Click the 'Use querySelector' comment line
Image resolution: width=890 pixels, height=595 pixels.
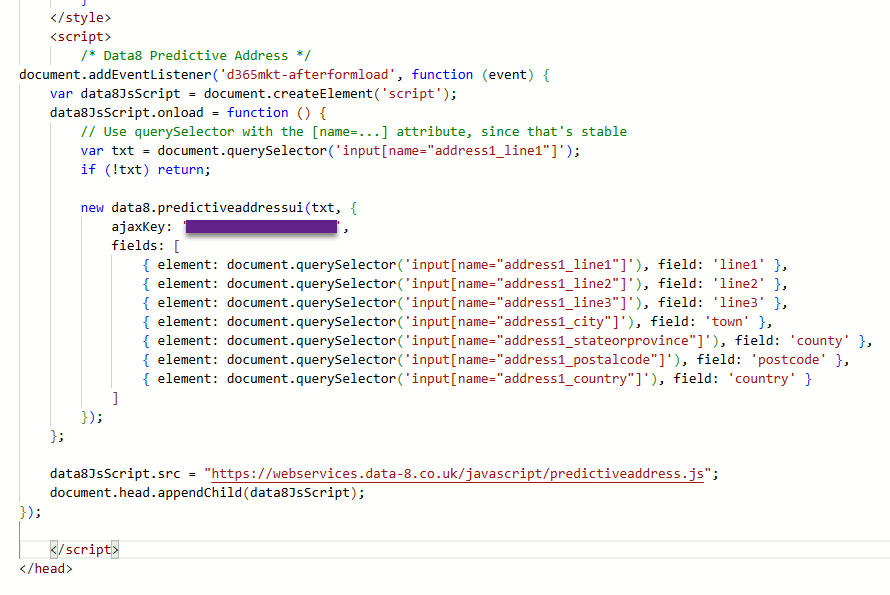pyautogui.click(x=354, y=131)
